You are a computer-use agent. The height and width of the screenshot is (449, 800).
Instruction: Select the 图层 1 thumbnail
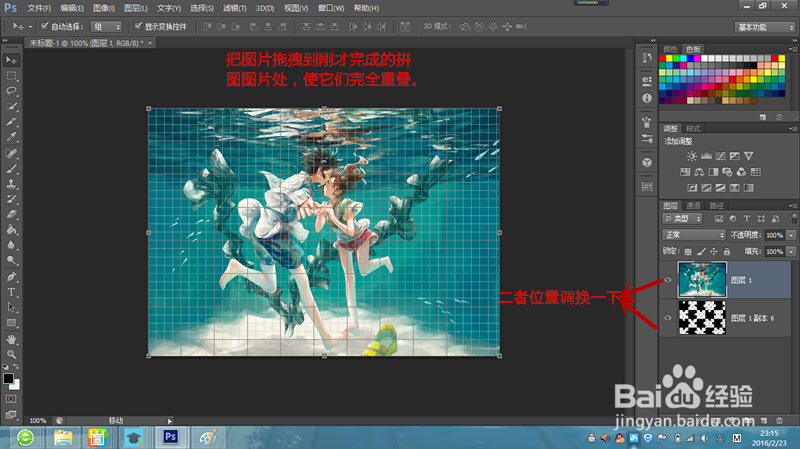pos(702,280)
